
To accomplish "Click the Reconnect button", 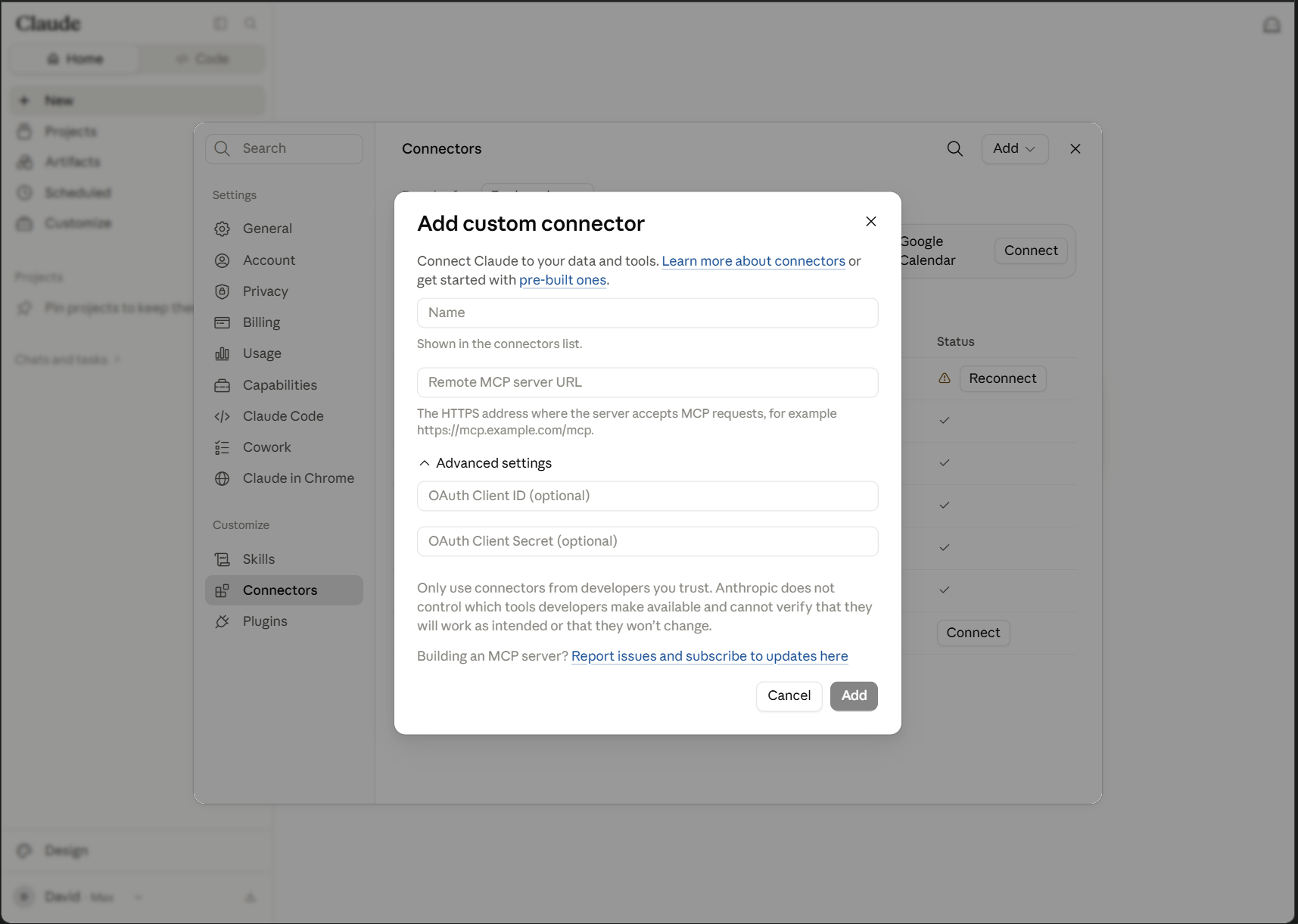I will click(1003, 378).
